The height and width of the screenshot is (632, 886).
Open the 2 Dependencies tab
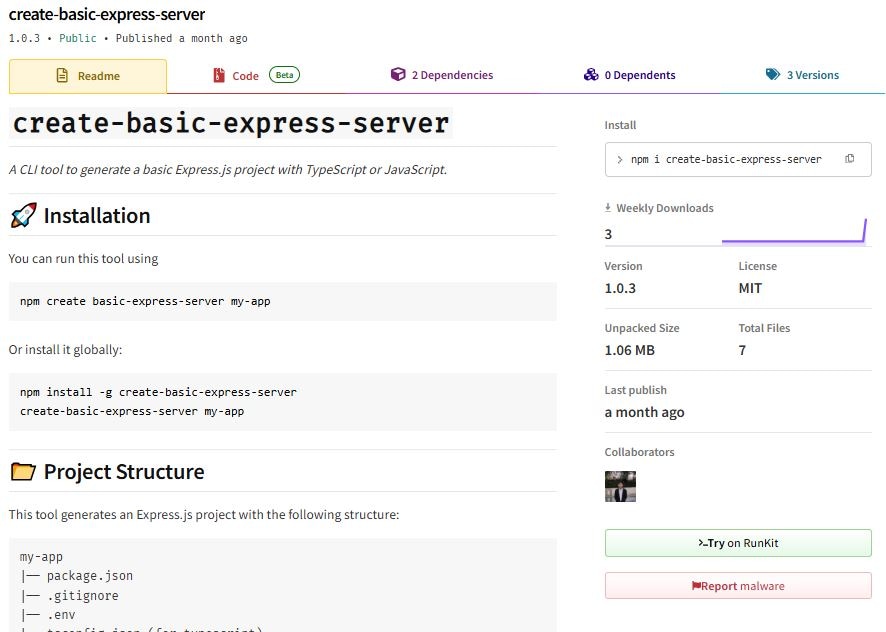442,75
